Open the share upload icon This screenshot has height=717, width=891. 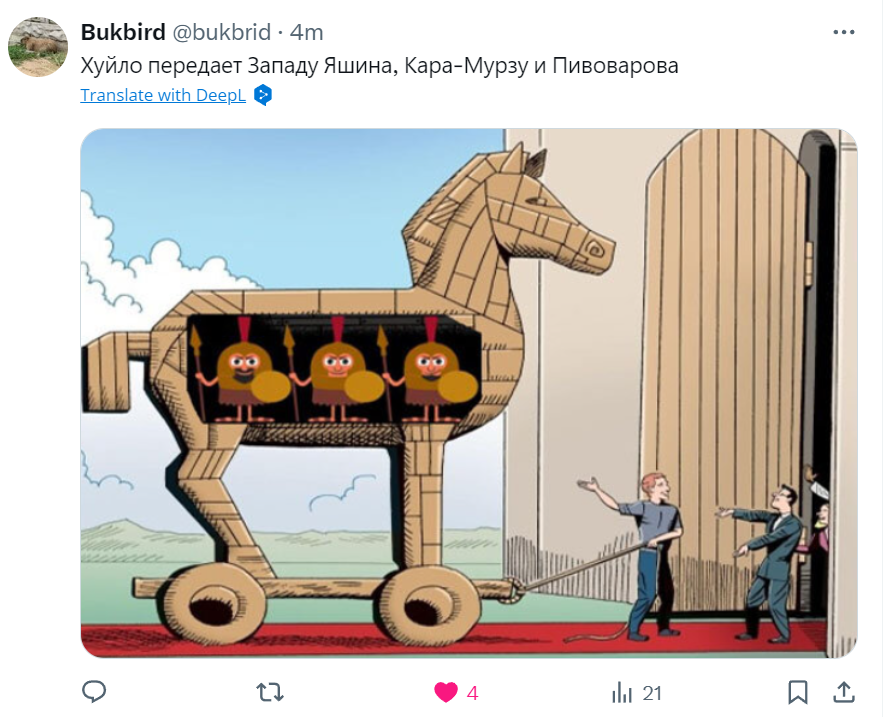(844, 693)
